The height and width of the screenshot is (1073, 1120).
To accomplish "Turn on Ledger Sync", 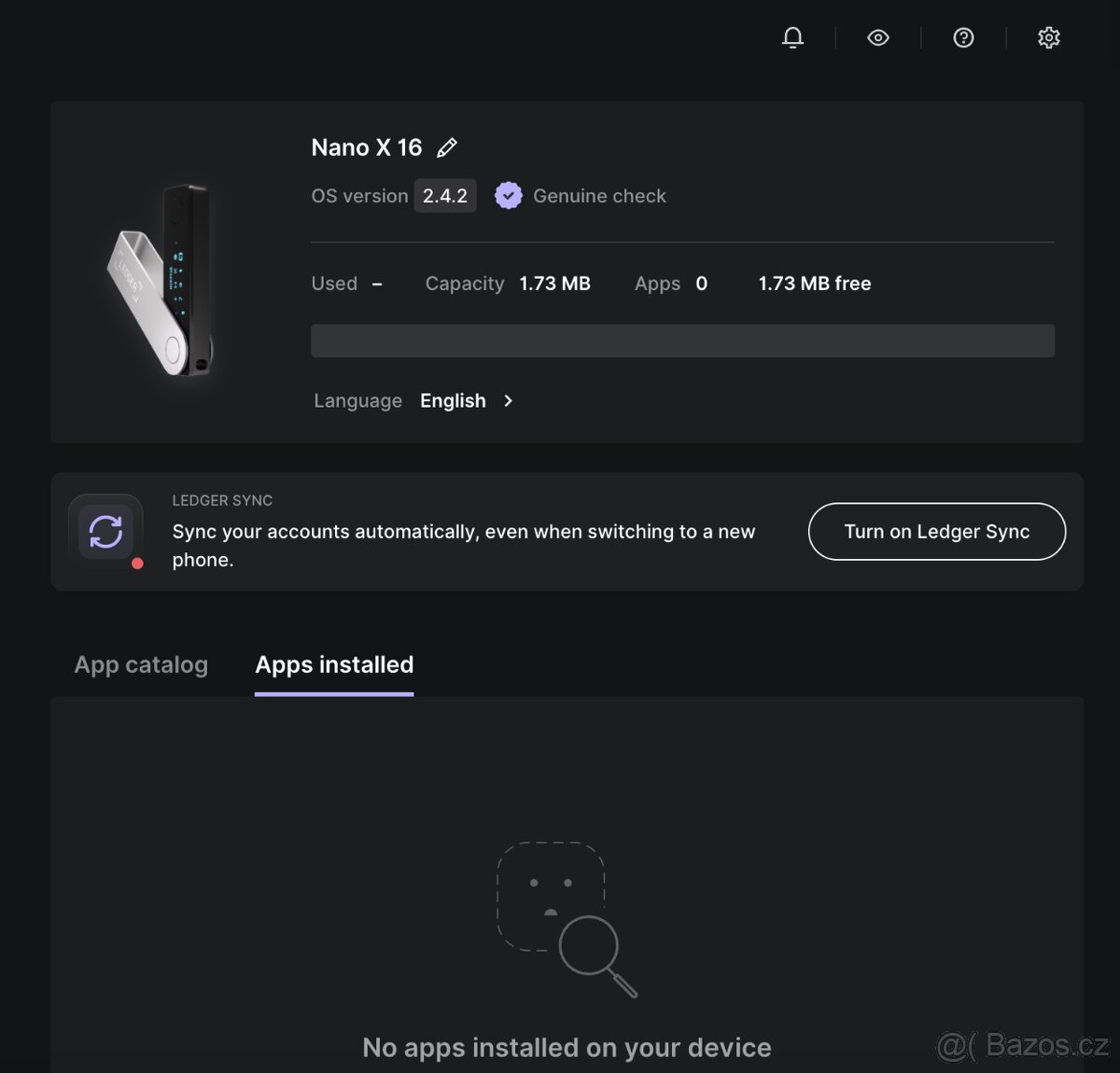I will click(x=936, y=531).
